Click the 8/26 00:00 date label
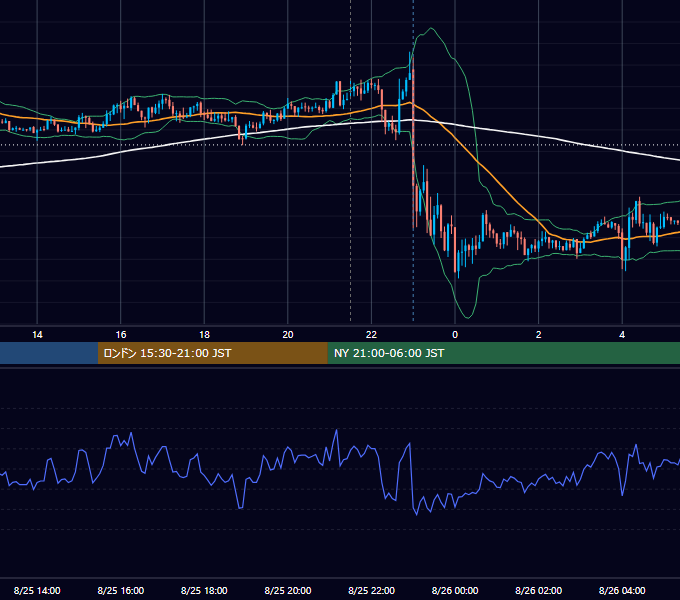The image size is (680, 600). (x=455, y=590)
